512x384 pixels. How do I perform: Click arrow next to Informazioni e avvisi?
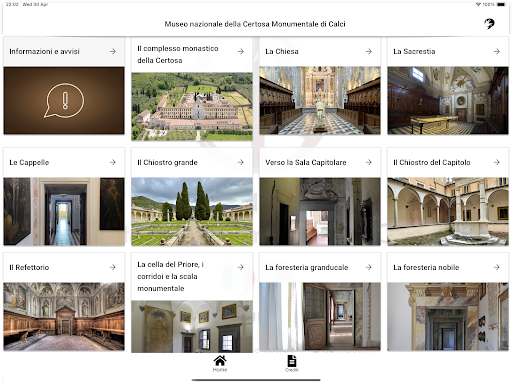tap(113, 51)
